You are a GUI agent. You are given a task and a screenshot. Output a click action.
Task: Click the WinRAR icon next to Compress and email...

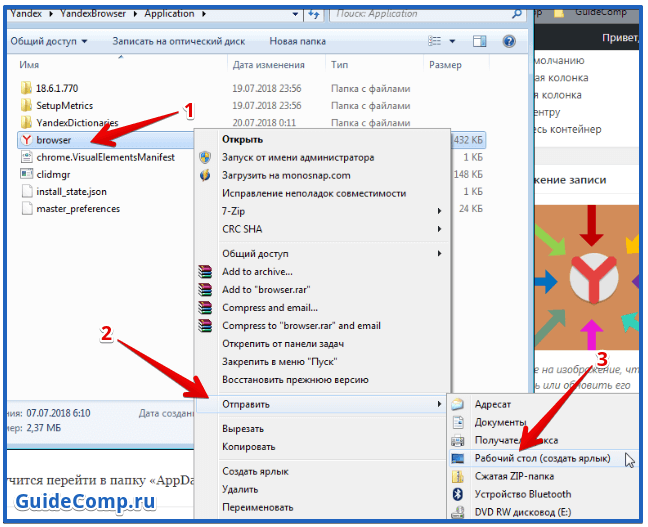pos(205,308)
